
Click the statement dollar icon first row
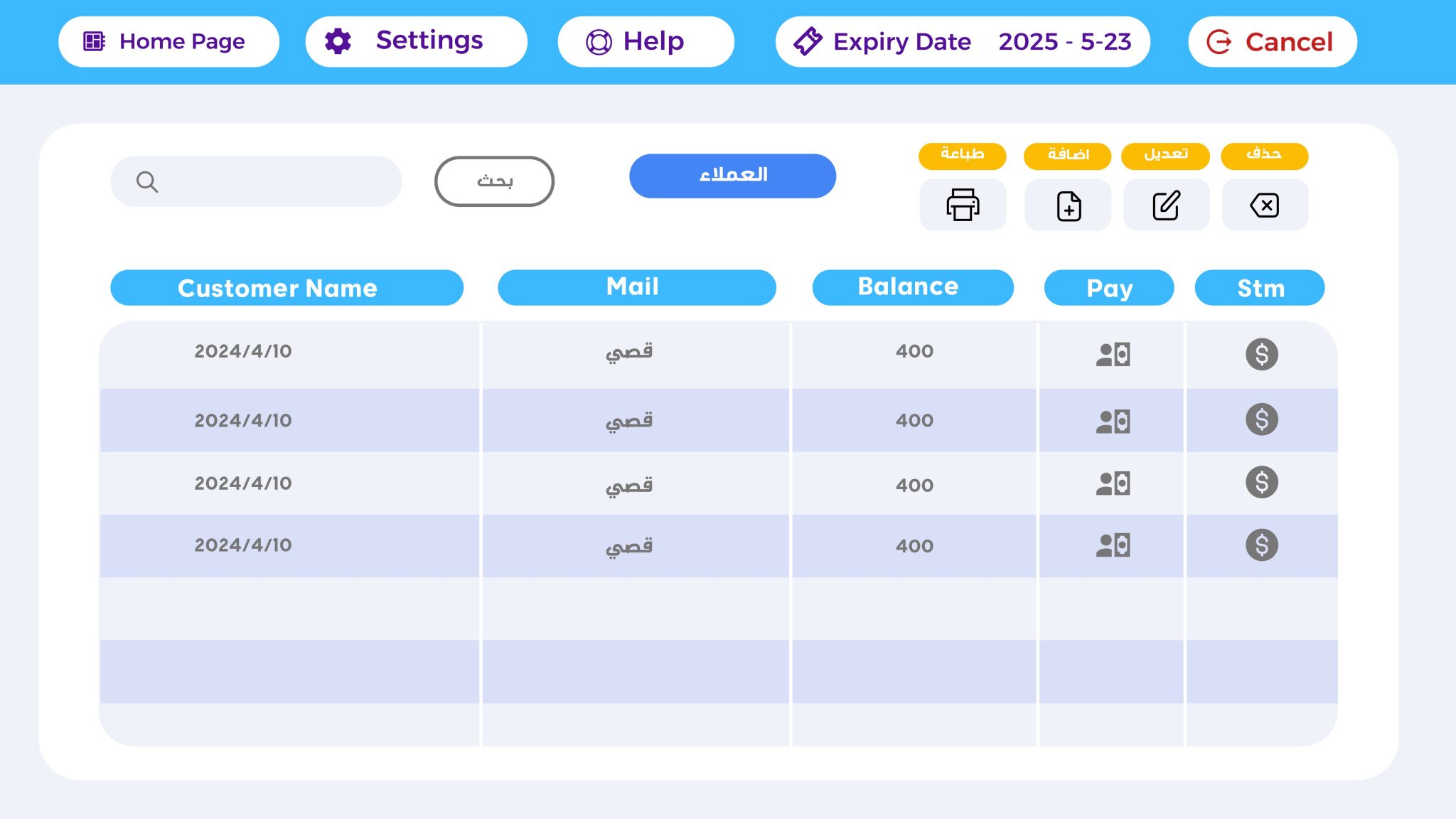tap(1261, 353)
